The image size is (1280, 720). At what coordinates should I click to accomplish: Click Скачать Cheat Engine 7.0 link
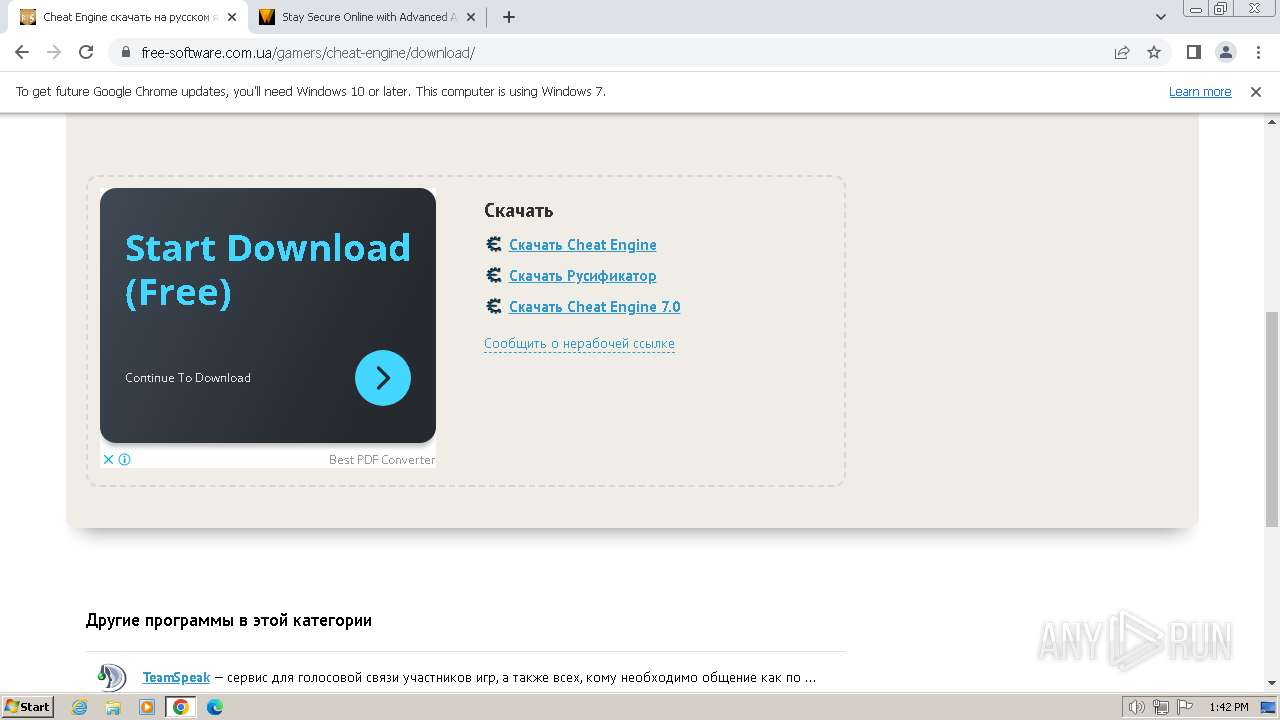coord(594,306)
